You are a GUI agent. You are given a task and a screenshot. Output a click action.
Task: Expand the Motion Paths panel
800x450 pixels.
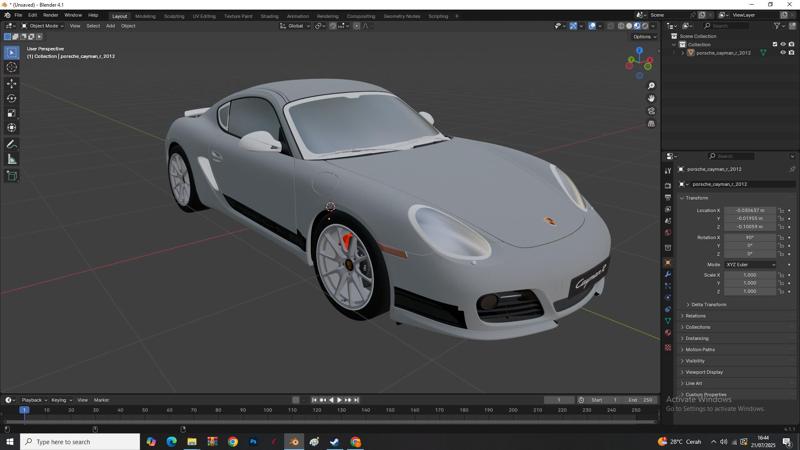tap(699, 349)
